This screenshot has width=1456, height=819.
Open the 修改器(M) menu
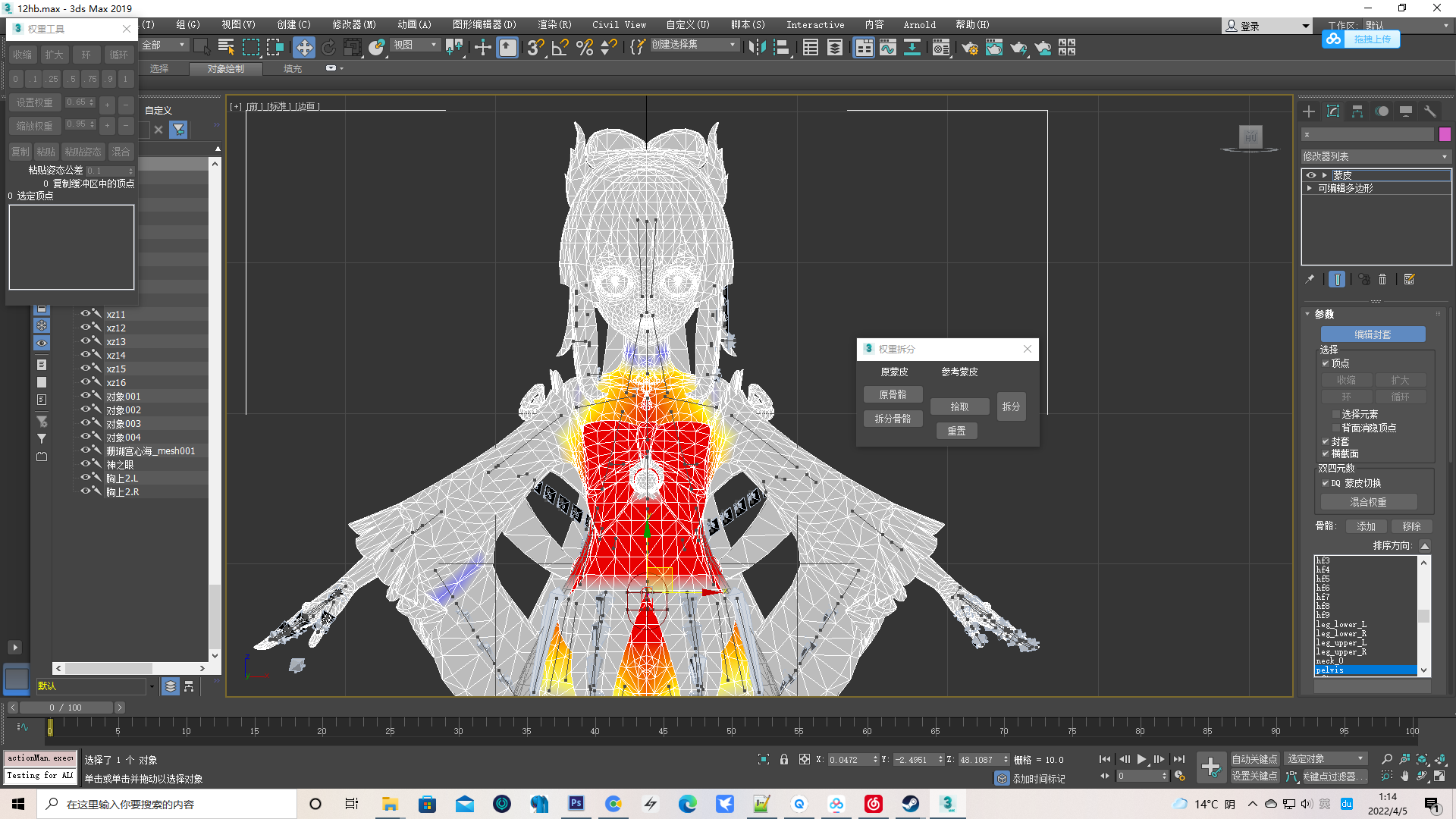354,25
